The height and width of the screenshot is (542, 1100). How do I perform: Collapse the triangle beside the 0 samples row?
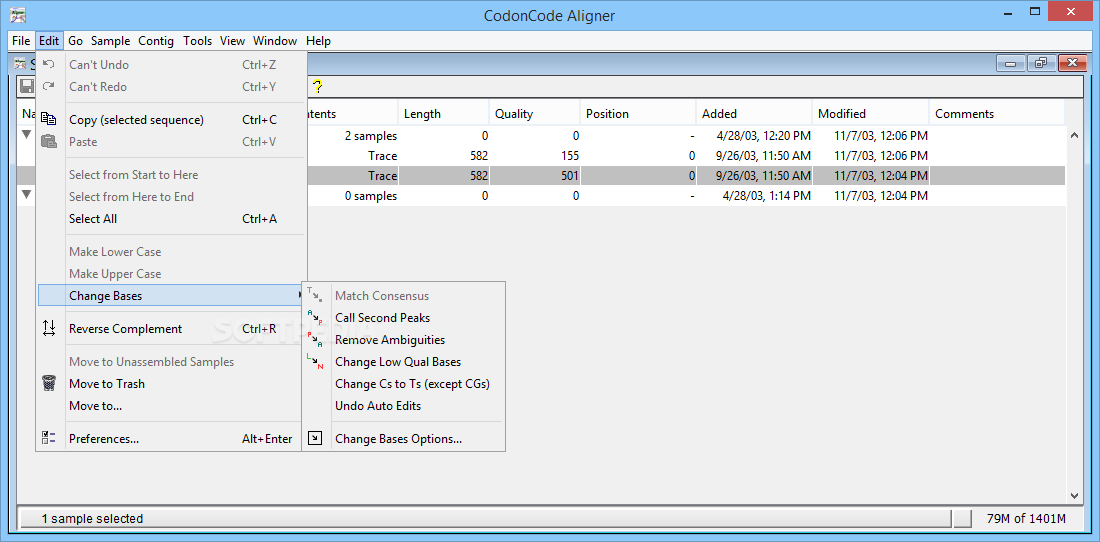[27, 194]
